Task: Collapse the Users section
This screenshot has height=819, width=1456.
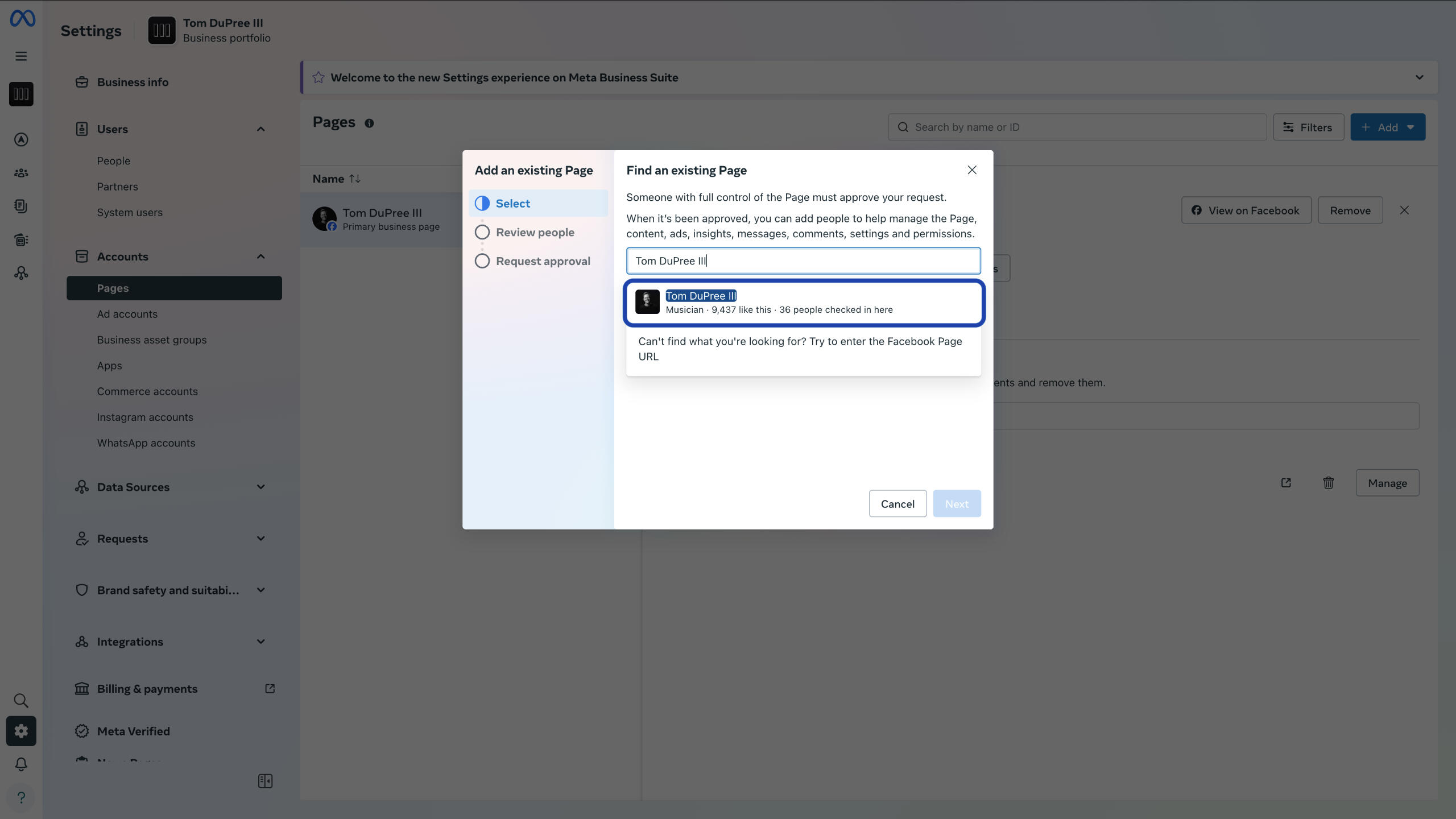Action: (260, 129)
